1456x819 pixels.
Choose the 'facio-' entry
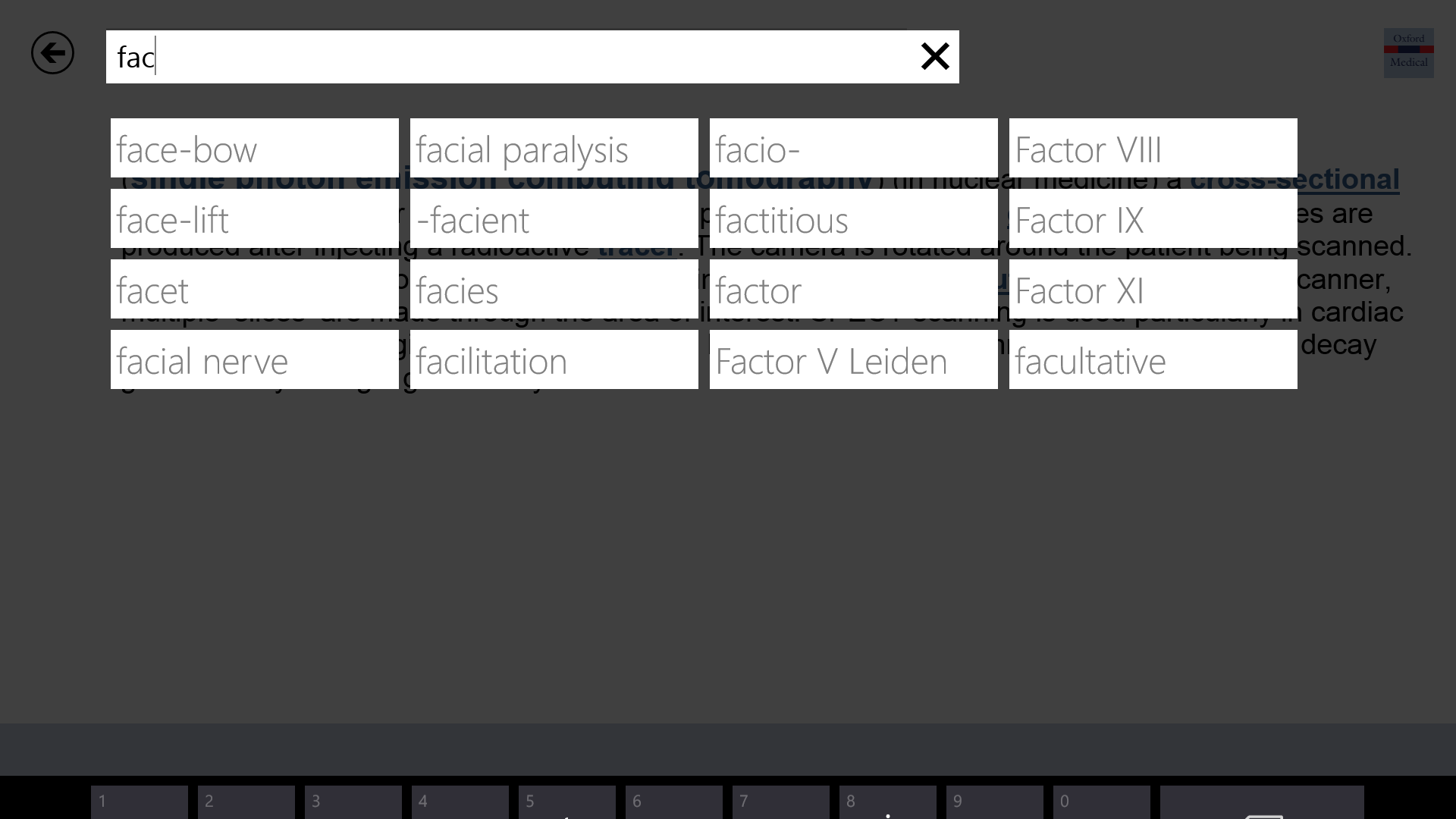pyautogui.click(x=853, y=149)
